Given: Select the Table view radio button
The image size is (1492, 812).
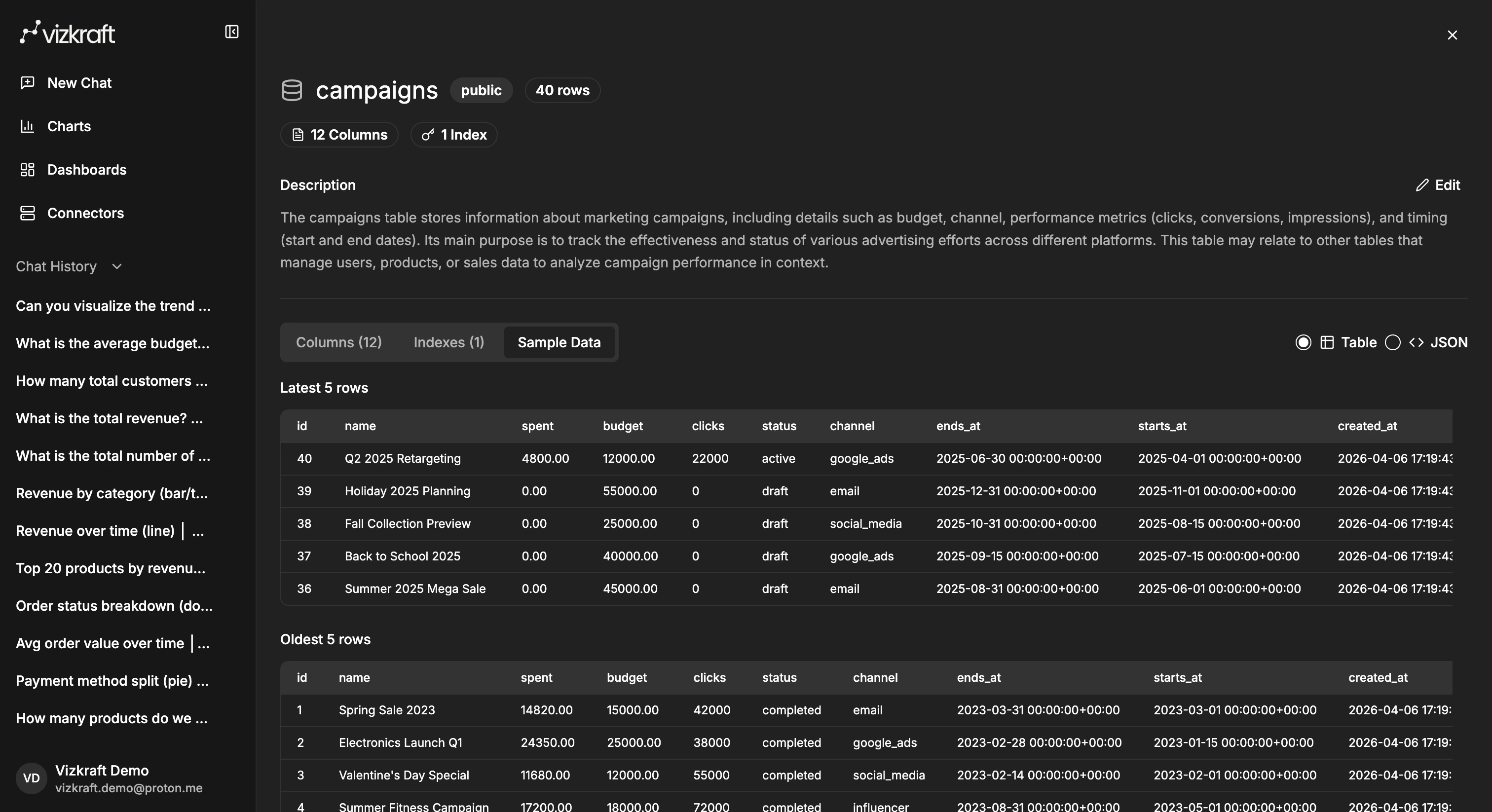Looking at the screenshot, I should tap(1303, 342).
